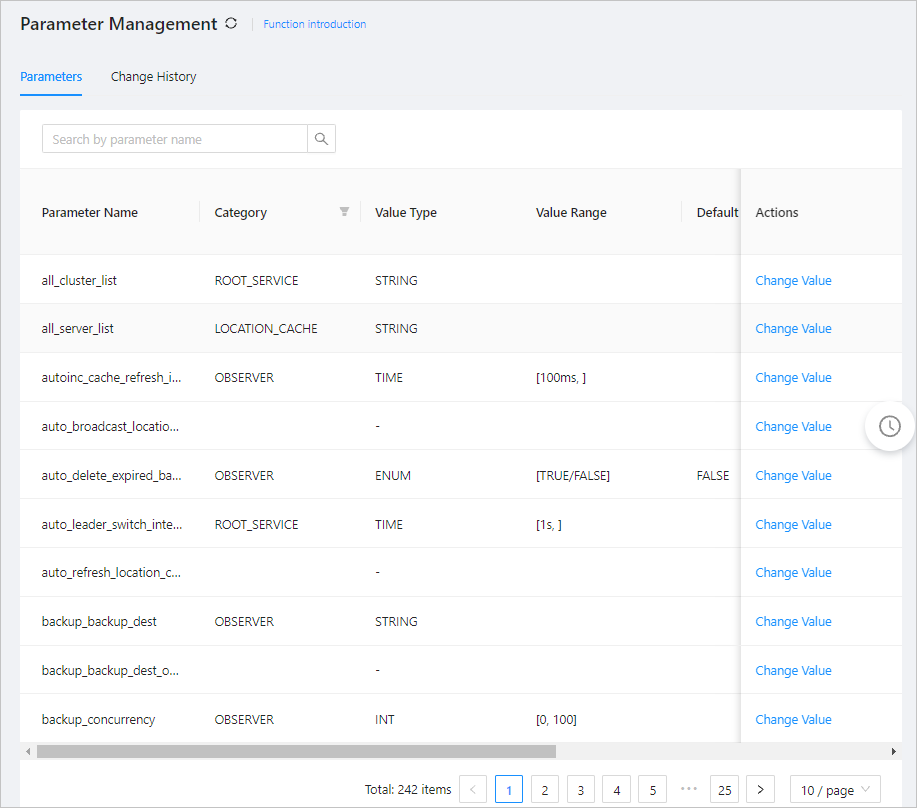Click the refresh icon beside Parameter Management

pyautogui.click(x=231, y=24)
